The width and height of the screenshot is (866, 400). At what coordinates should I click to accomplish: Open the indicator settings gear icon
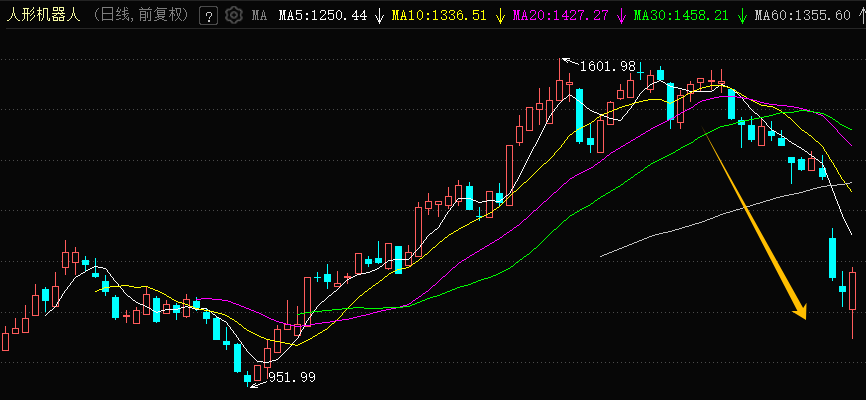click(234, 15)
